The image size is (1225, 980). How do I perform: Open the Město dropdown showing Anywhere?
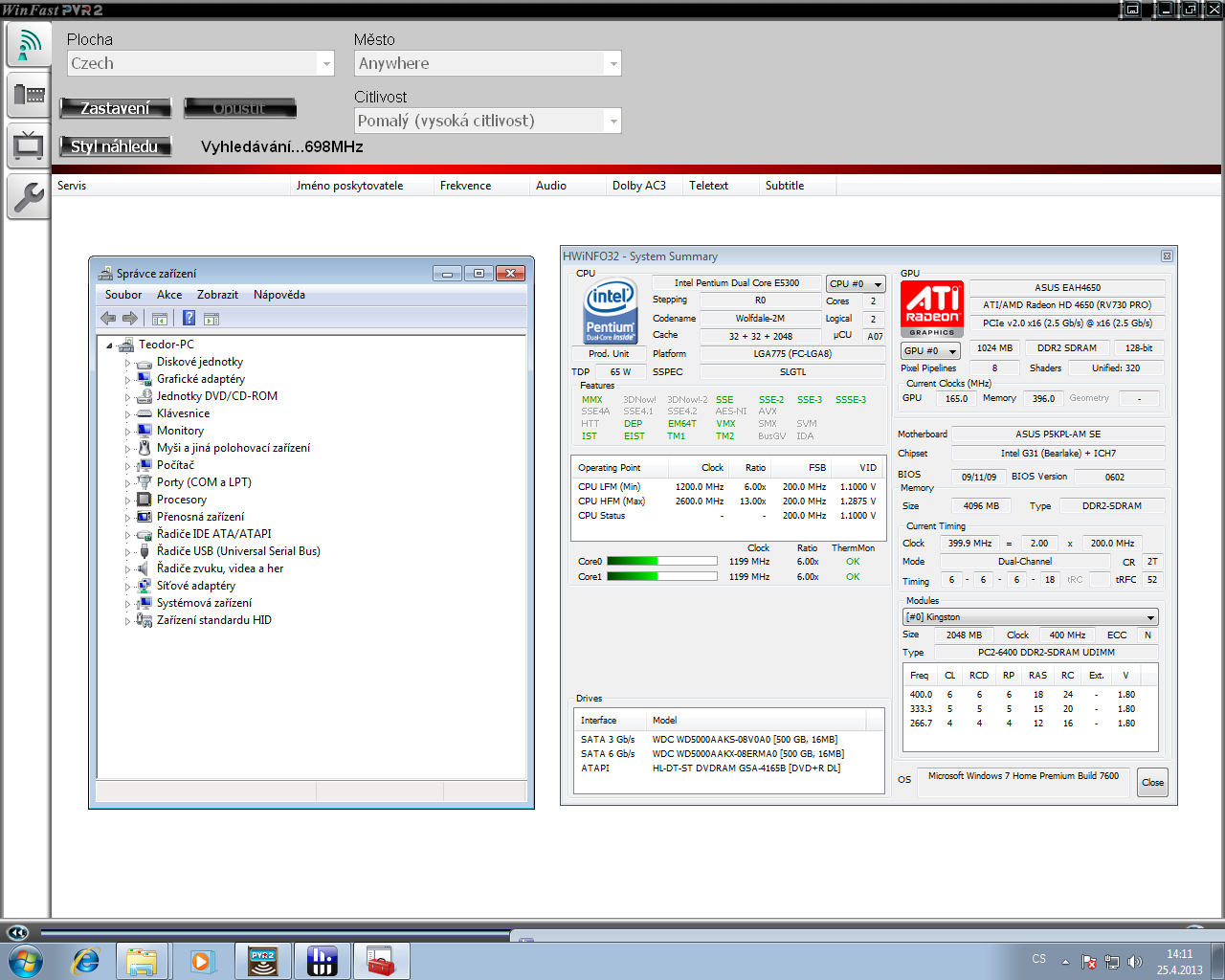pos(488,63)
